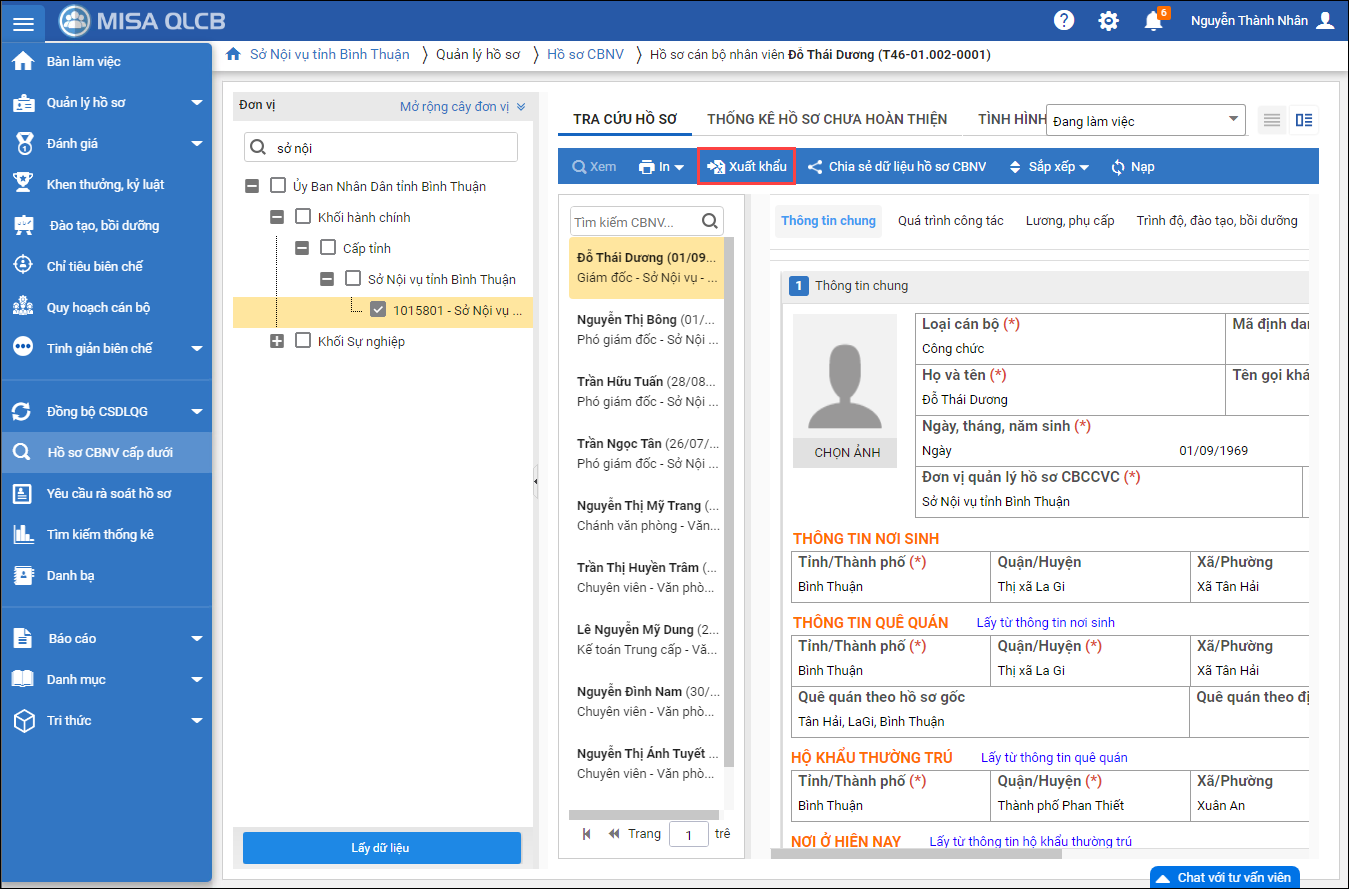Open settings gear icon in header
Viewport: 1349px width, 889px height.
(1108, 21)
